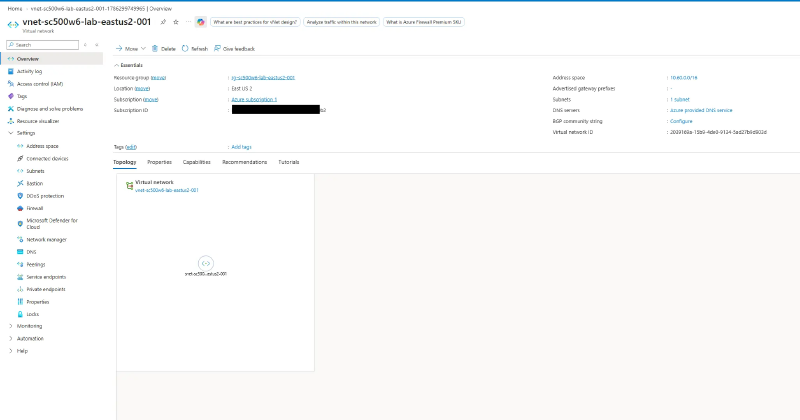
Task: Open the Move dropdown in the toolbar
Action: click(131, 48)
